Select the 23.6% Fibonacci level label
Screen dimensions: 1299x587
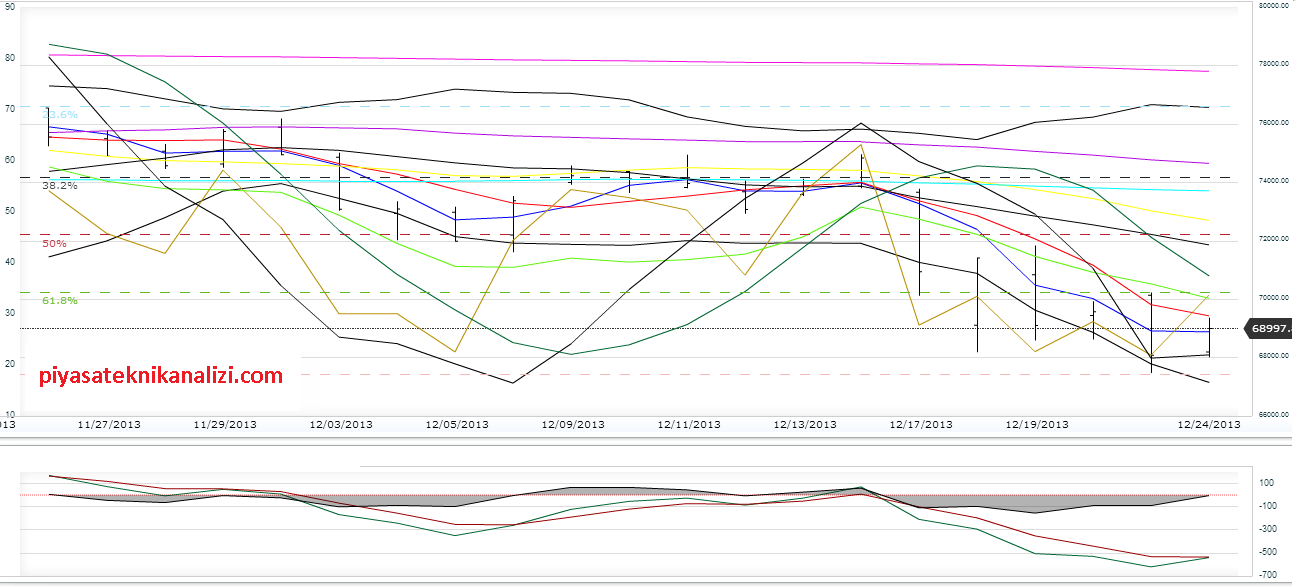pos(60,115)
